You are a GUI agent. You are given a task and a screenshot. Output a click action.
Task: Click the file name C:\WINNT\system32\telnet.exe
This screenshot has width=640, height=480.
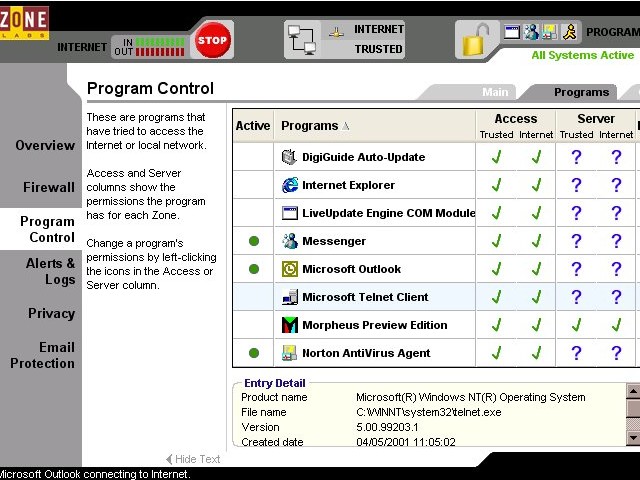429,412
